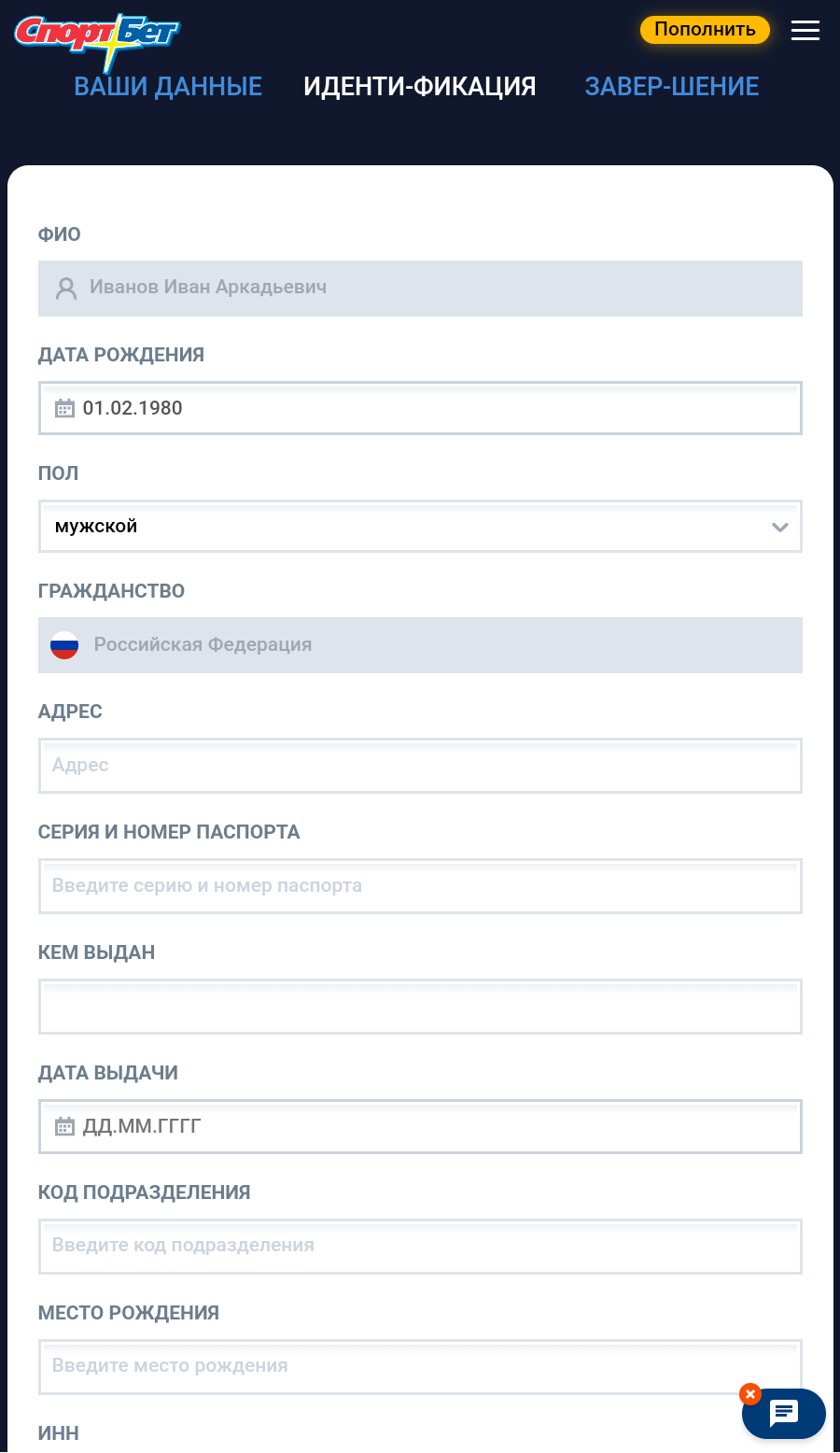840x1453 pixels.
Task: Focus the код подразделения input
Action: pos(420,1246)
